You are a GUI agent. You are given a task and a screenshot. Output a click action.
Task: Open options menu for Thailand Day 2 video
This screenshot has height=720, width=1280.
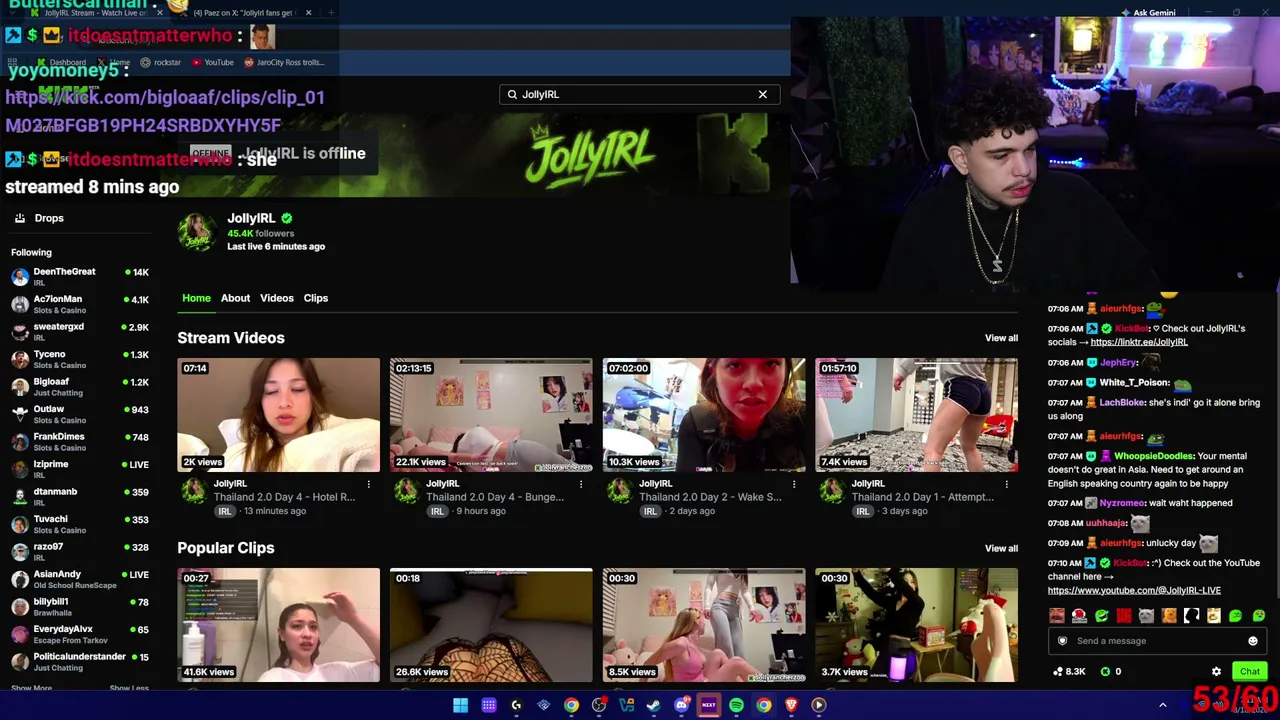click(x=794, y=485)
